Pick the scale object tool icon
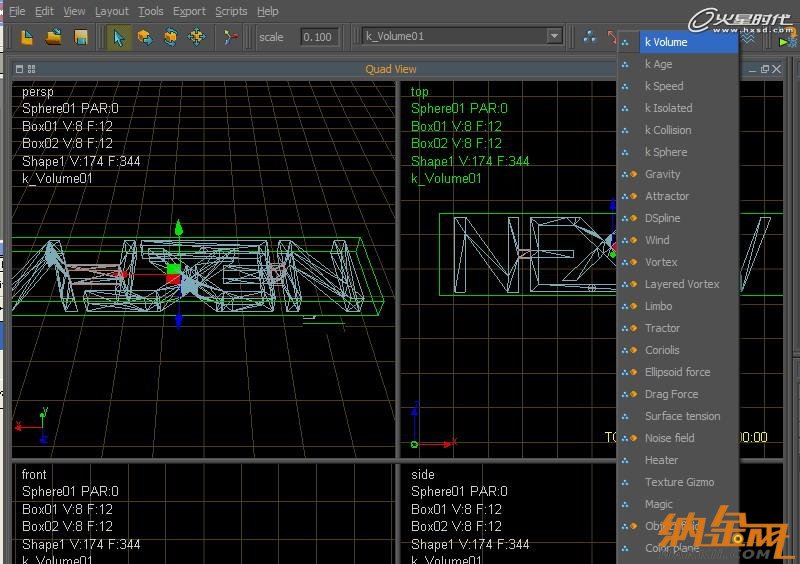800x564 pixels. (197, 37)
